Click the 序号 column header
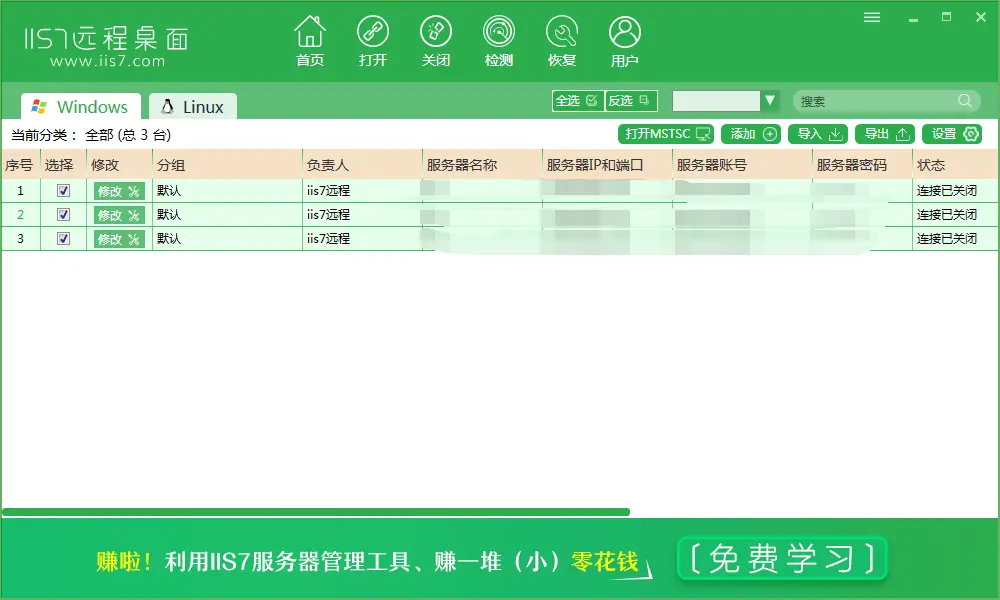Screen dimensions: 1000x600 [x=20, y=165]
